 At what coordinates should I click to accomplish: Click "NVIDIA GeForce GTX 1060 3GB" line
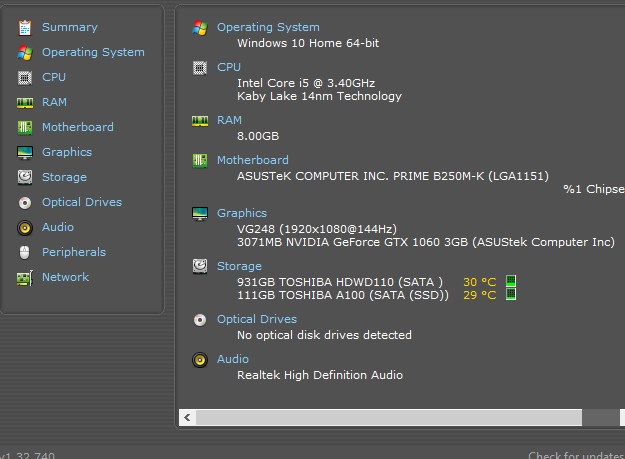point(426,242)
